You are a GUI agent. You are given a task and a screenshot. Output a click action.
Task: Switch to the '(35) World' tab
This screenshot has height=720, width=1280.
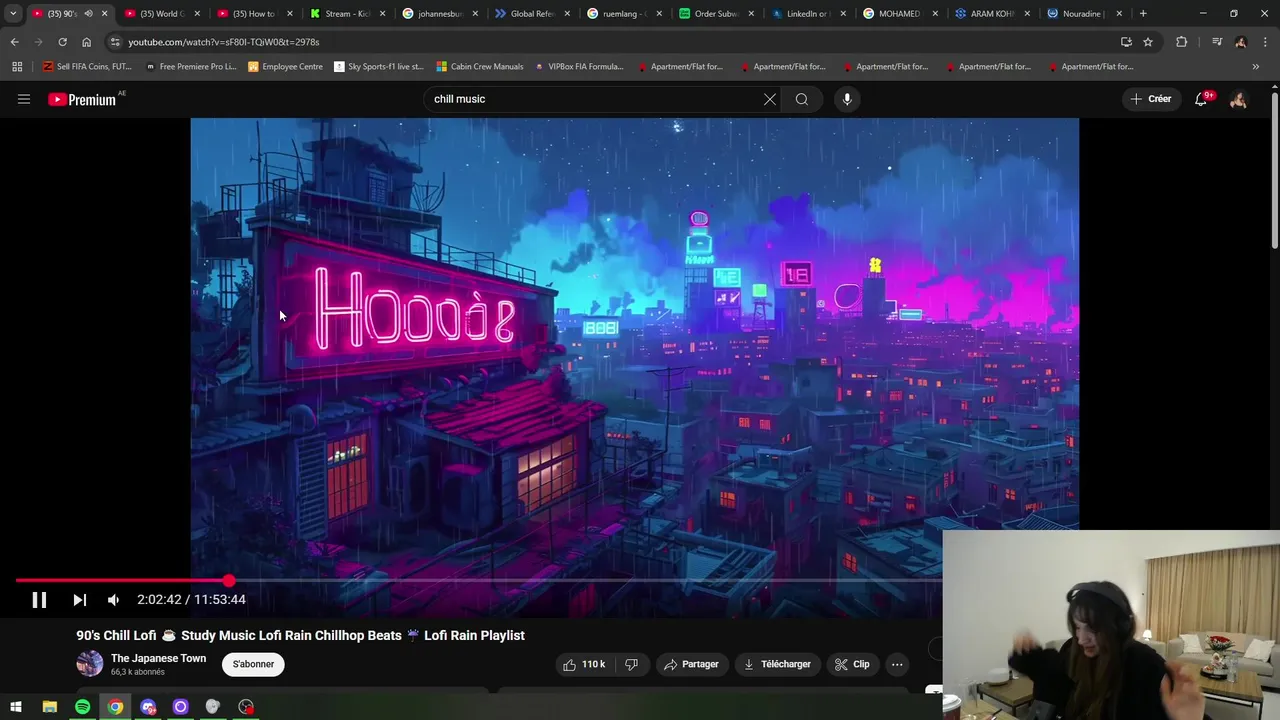tap(162, 13)
